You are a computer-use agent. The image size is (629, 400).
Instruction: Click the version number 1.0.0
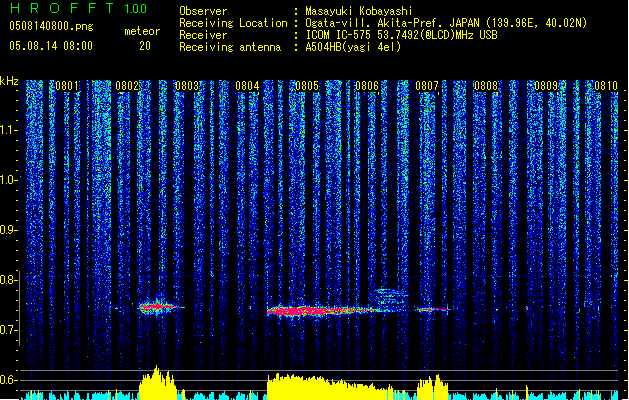(x=135, y=8)
